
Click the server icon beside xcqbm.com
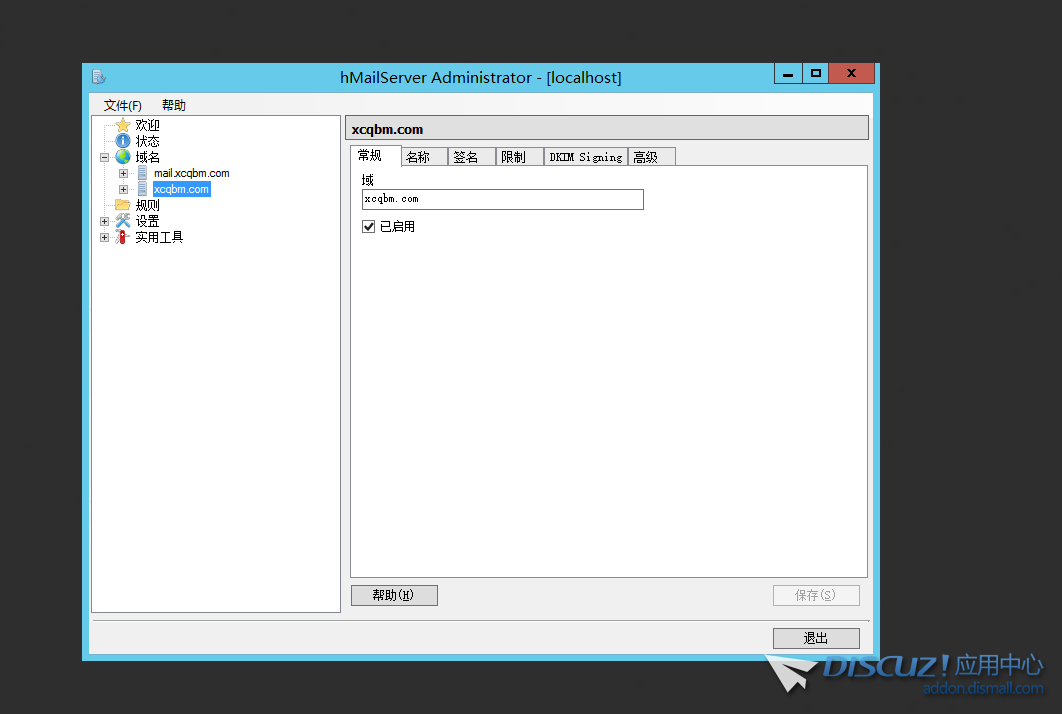[x=142, y=189]
